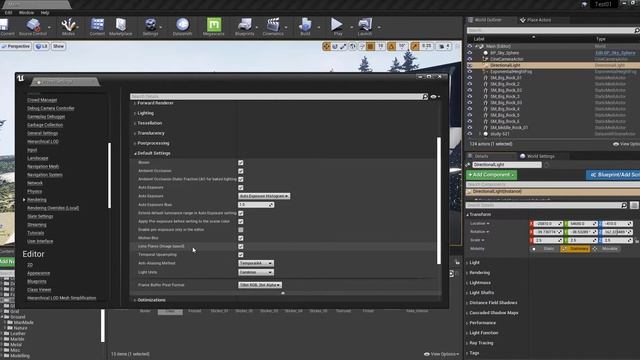Click the Launch toolbar icon

(365, 27)
